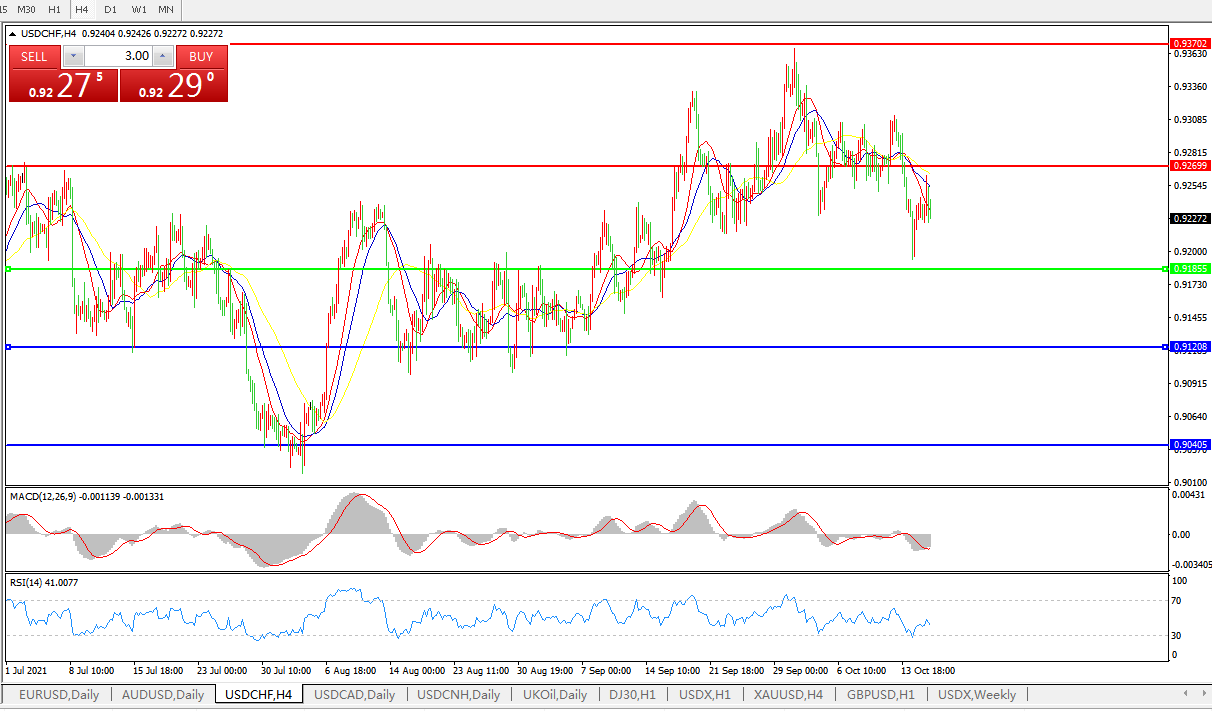The height and width of the screenshot is (711, 1212).
Task: Open the UKOil,Daily chart tab
Action: tap(556, 694)
